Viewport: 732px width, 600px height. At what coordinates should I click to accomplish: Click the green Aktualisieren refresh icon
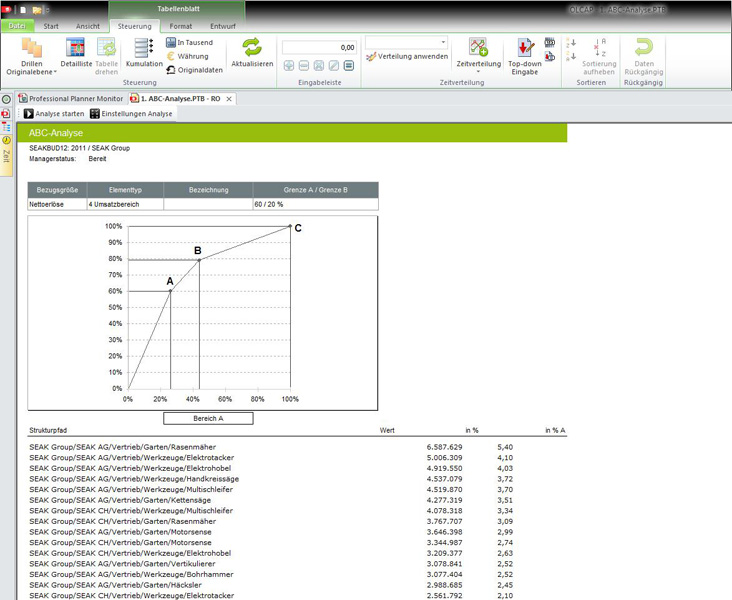252,46
